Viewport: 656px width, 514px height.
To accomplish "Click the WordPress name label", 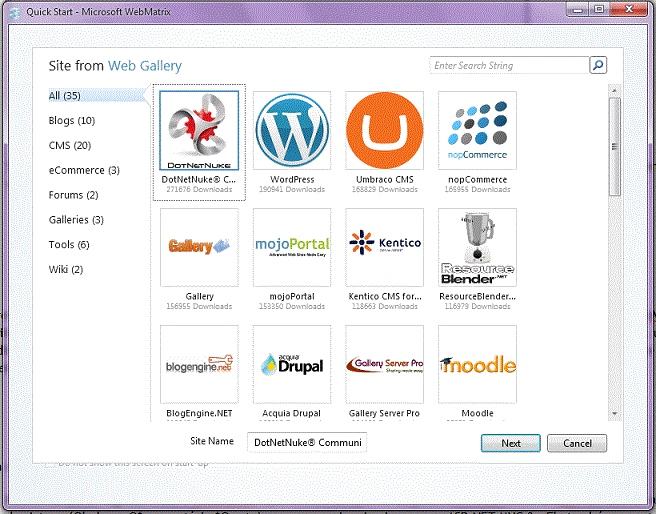I will 292,179.
